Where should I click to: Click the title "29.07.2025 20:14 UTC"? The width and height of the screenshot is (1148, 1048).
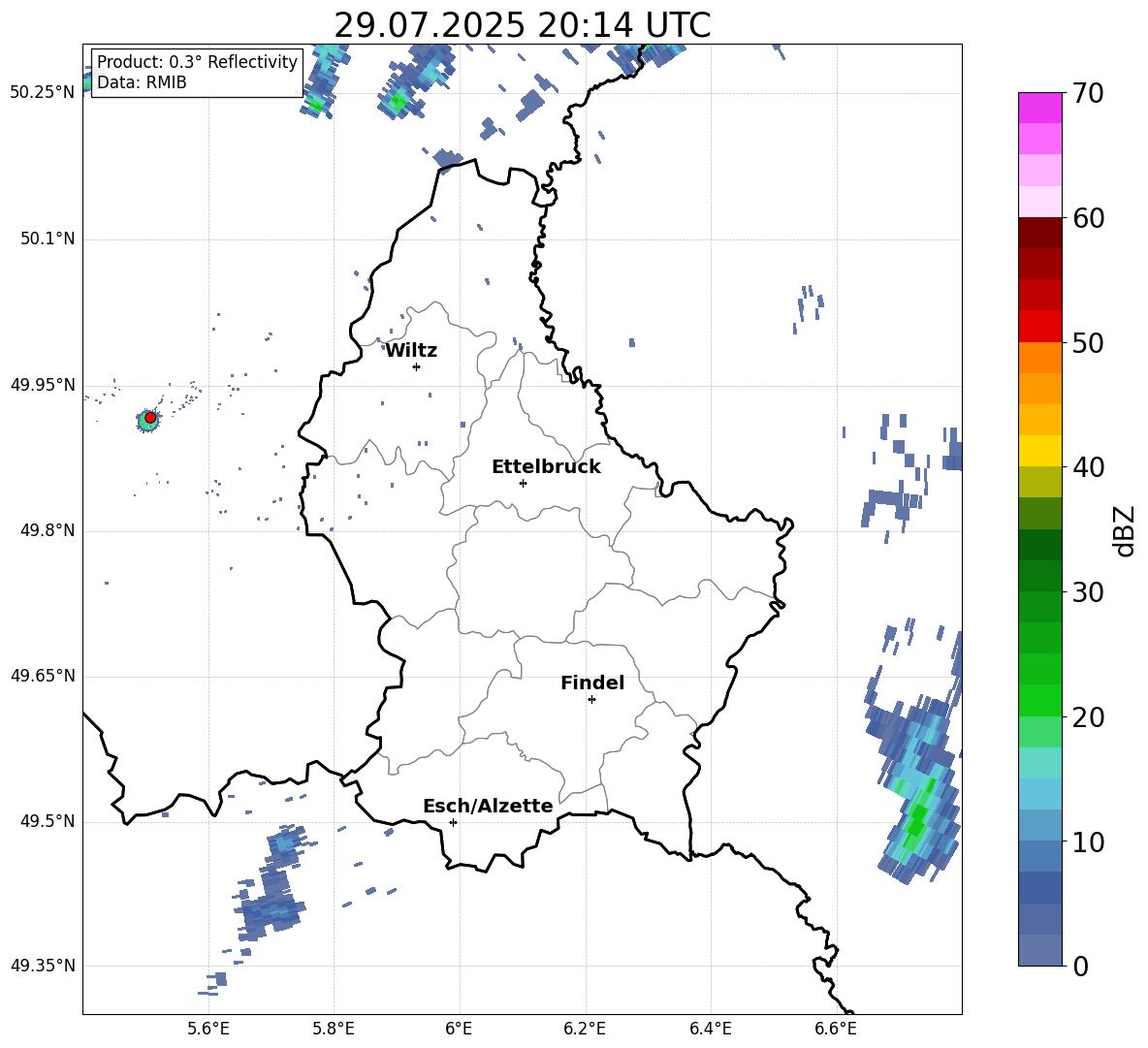pyautogui.click(x=522, y=25)
